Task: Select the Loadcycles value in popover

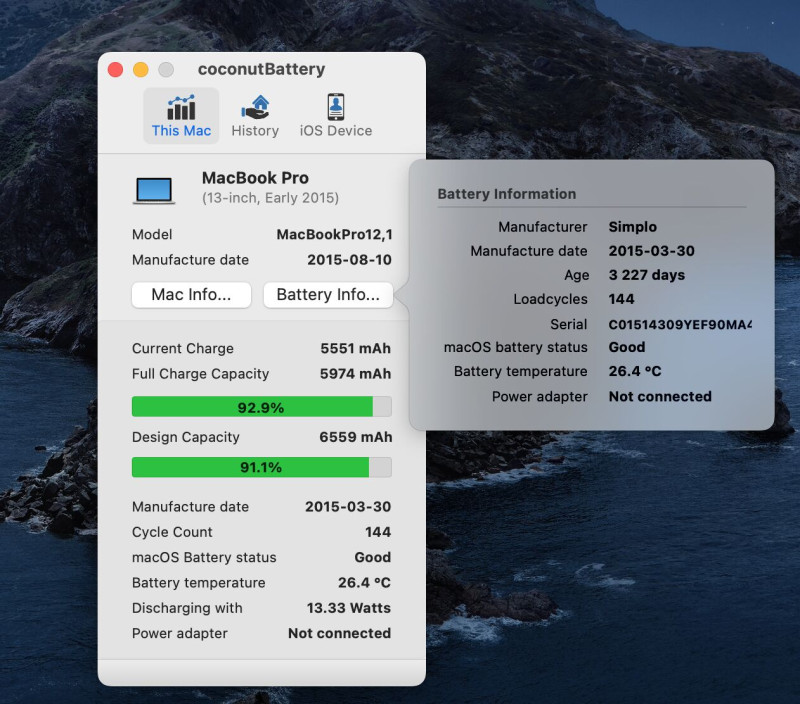Action: (x=621, y=299)
